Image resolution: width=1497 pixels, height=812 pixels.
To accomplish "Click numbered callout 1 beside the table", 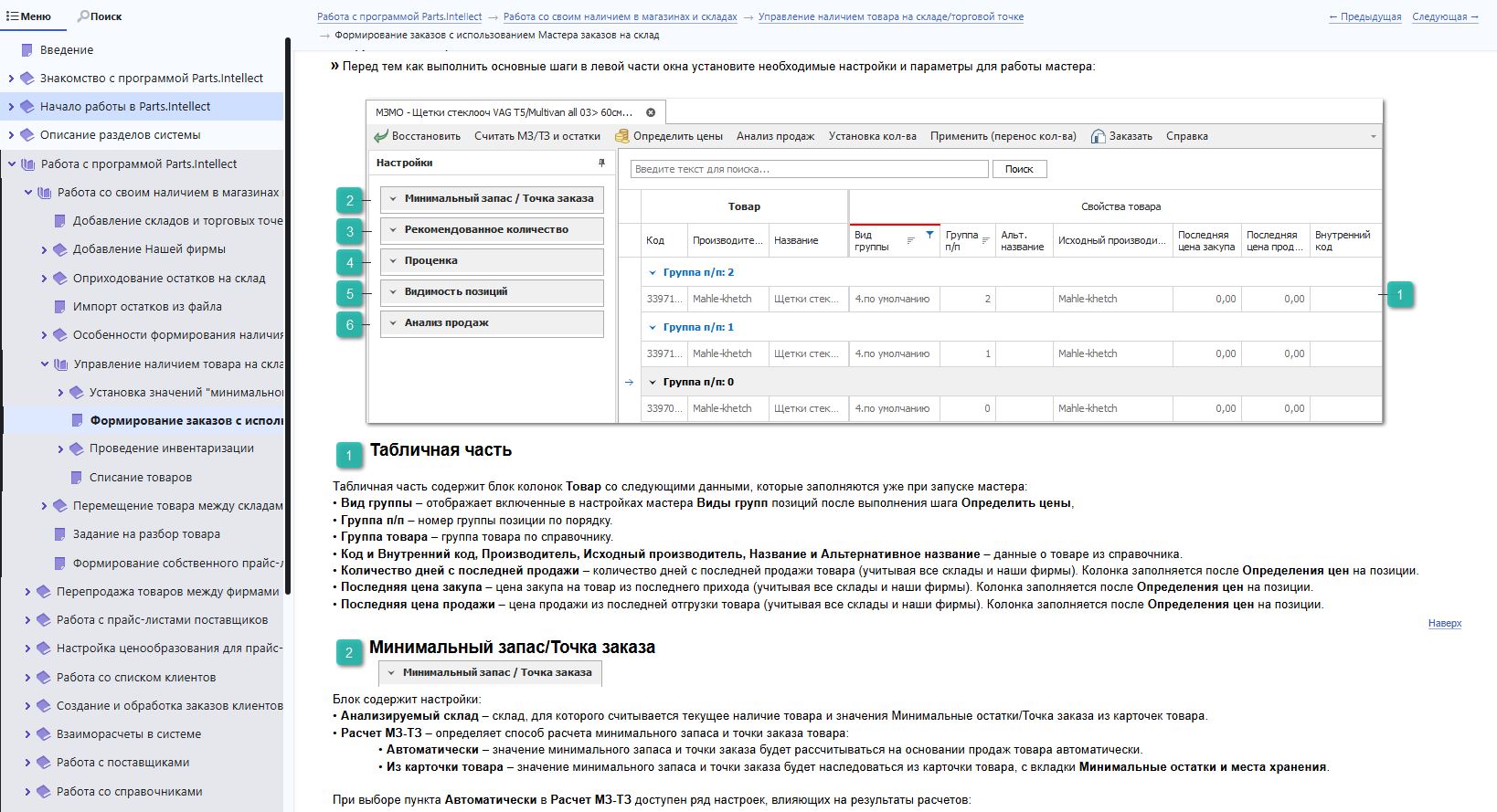I will click(1400, 294).
